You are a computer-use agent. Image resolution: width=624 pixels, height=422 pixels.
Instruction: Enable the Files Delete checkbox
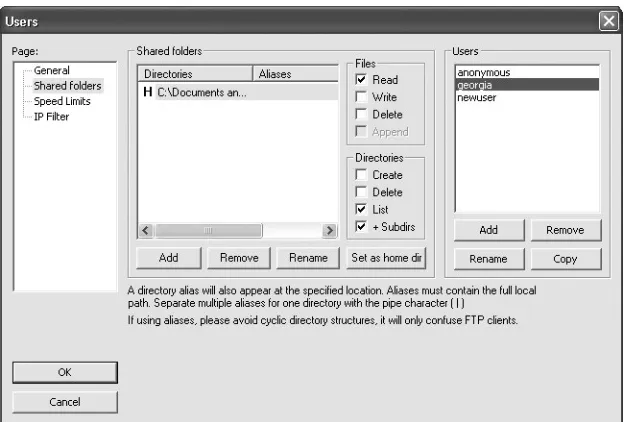pyautogui.click(x=361, y=114)
